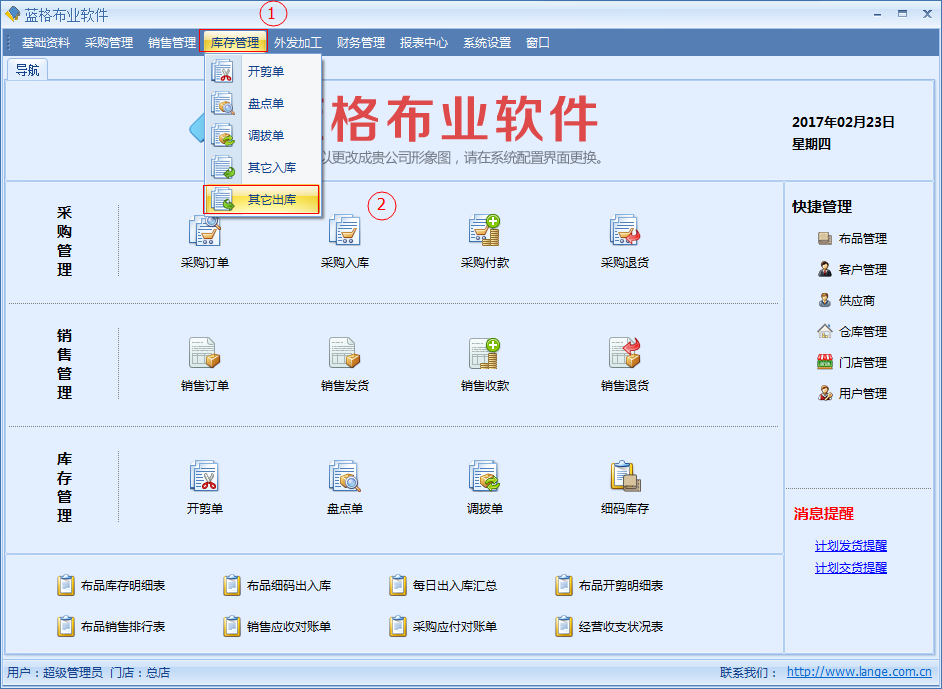The image size is (942, 689).
Task: Open 每日出入库汇总 report clipboard icon
Action: coord(397,585)
